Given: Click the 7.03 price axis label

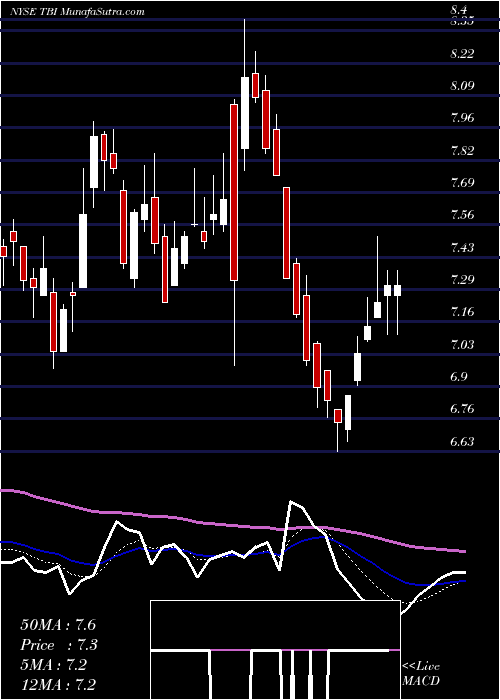Looking at the screenshot, I should pyautogui.click(x=462, y=345).
